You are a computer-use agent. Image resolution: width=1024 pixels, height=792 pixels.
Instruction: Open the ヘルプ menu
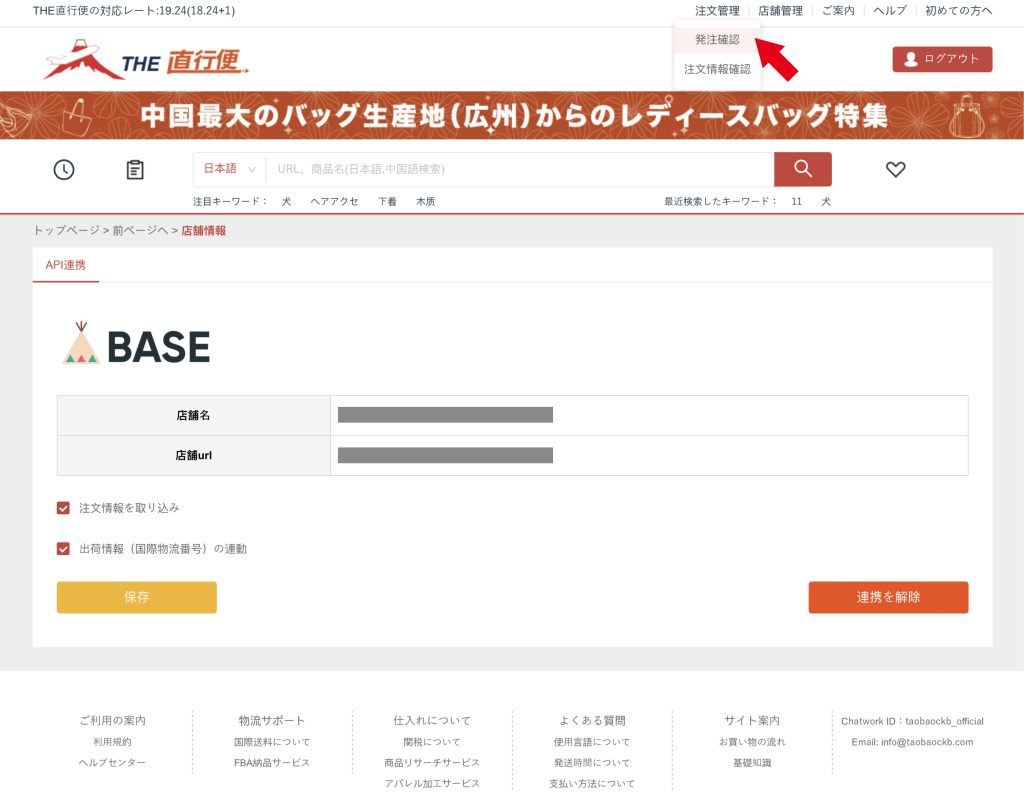tap(890, 10)
